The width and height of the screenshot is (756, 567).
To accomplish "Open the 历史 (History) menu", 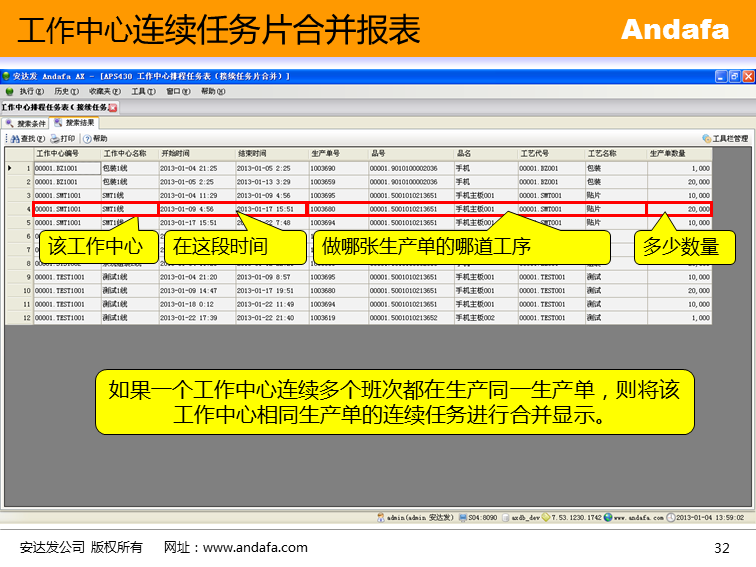I will pyautogui.click(x=63, y=91).
